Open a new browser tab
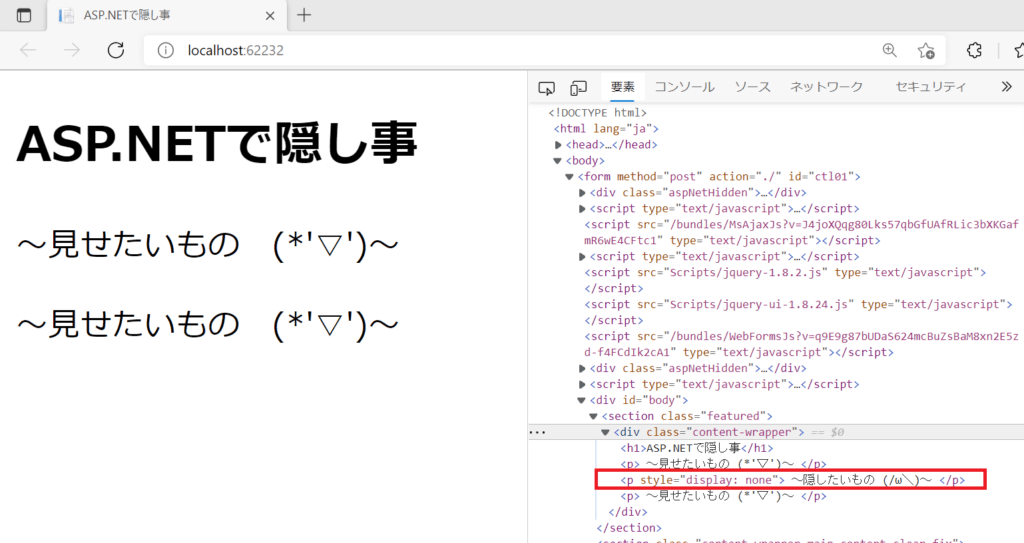This screenshot has width=1024, height=543. tap(304, 15)
